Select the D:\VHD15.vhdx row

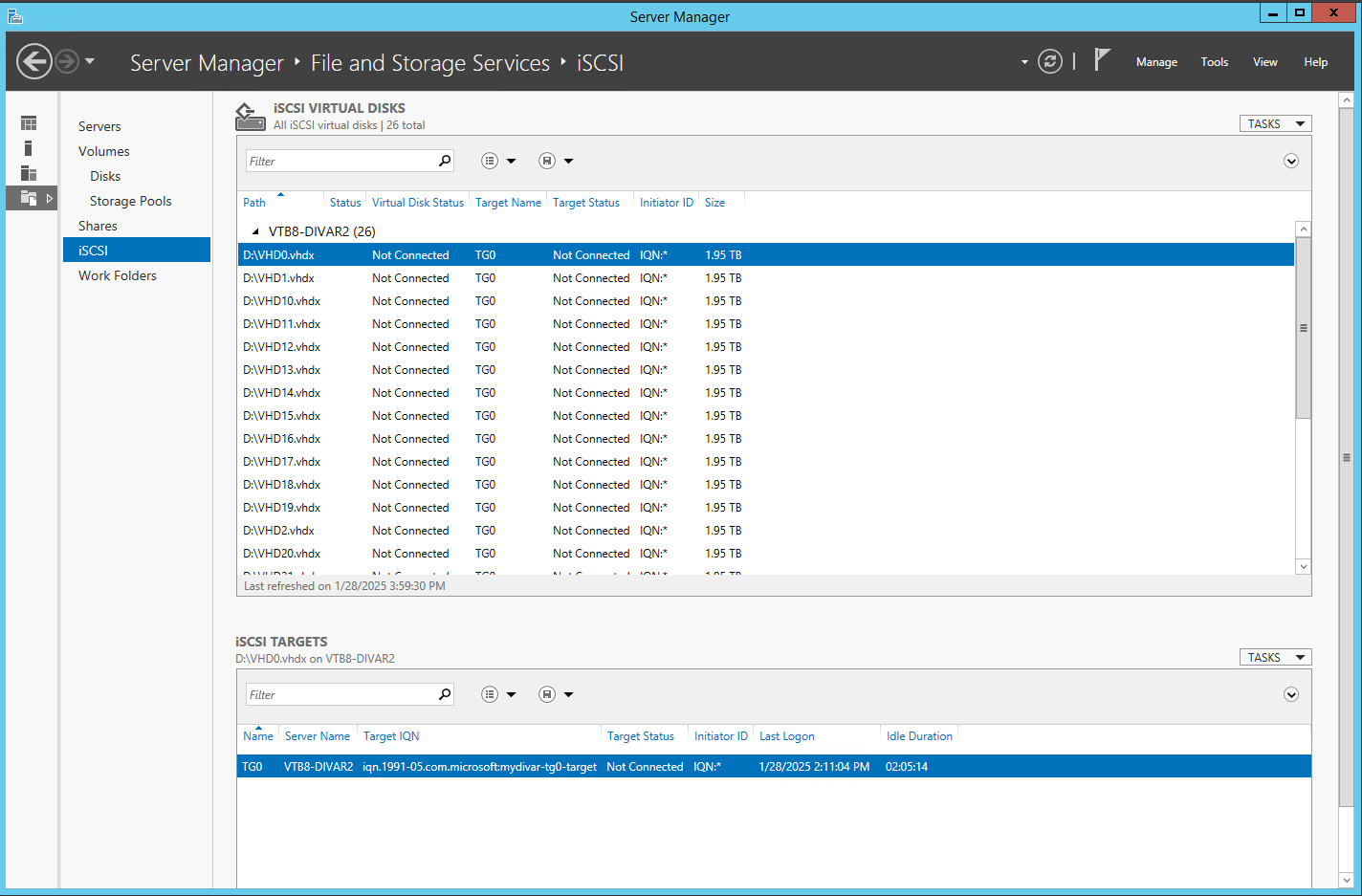(765, 415)
